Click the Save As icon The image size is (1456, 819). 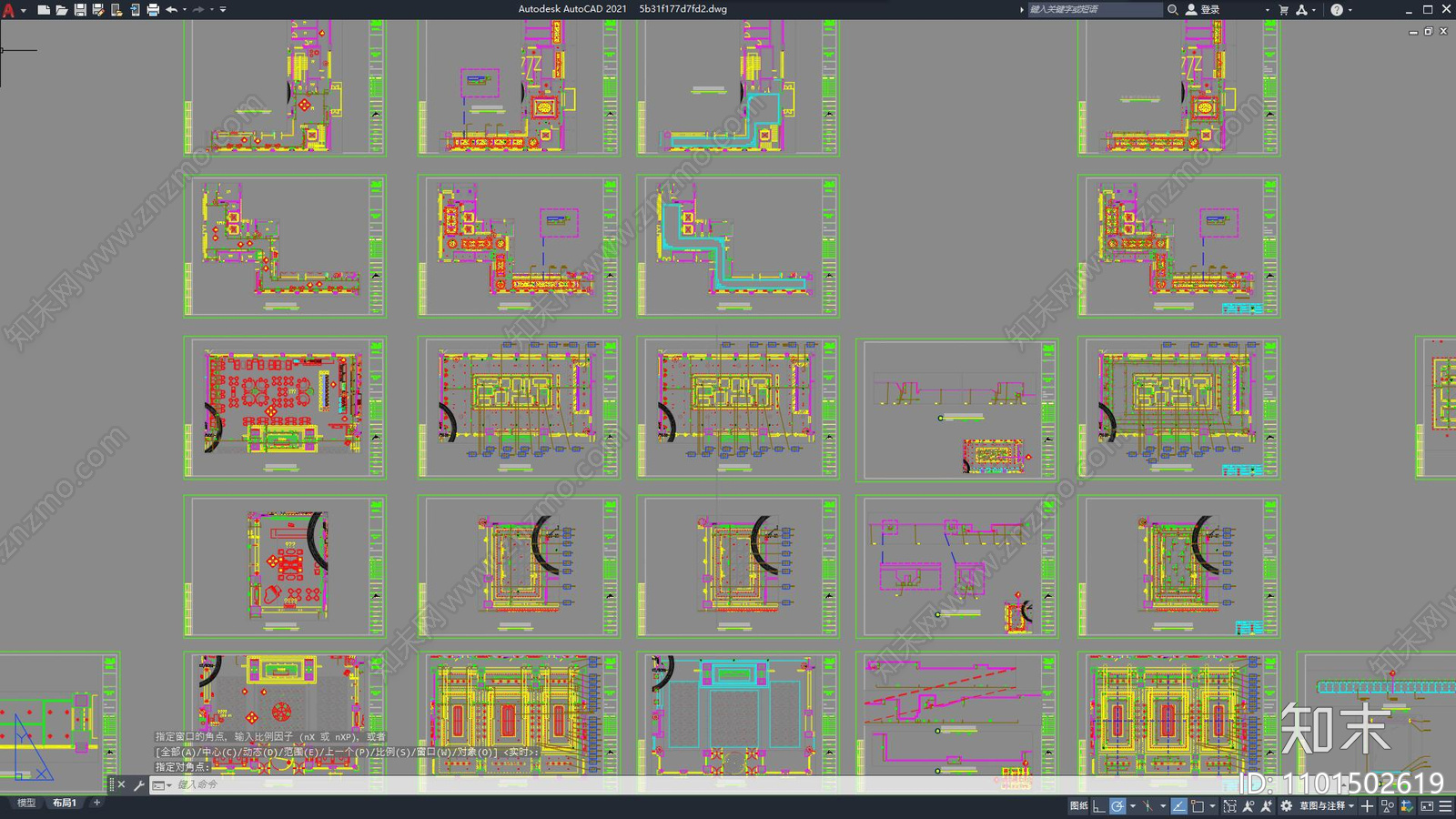point(97,10)
